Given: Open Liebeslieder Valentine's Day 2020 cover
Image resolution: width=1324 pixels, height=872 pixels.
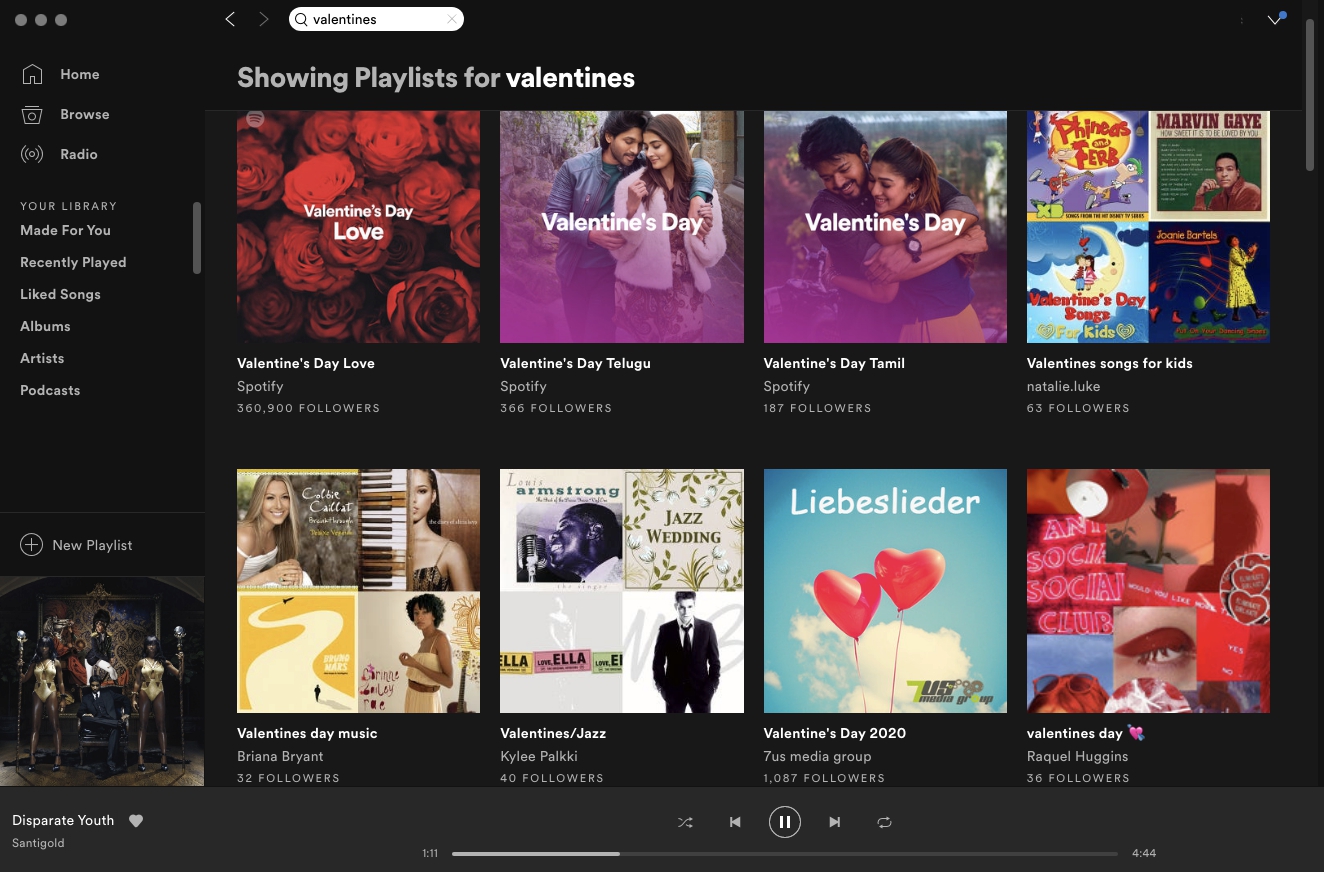Looking at the screenshot, I should [885, 591].
